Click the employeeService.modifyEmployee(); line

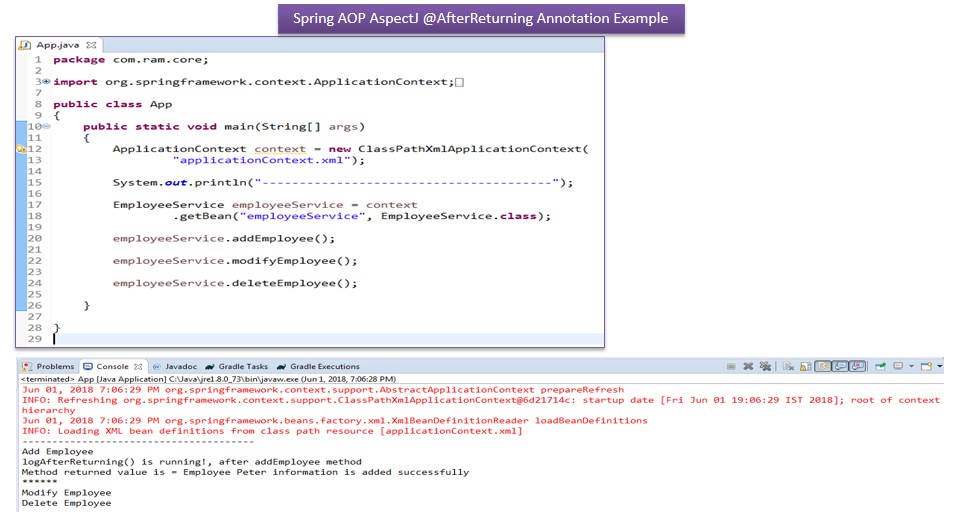235,260
